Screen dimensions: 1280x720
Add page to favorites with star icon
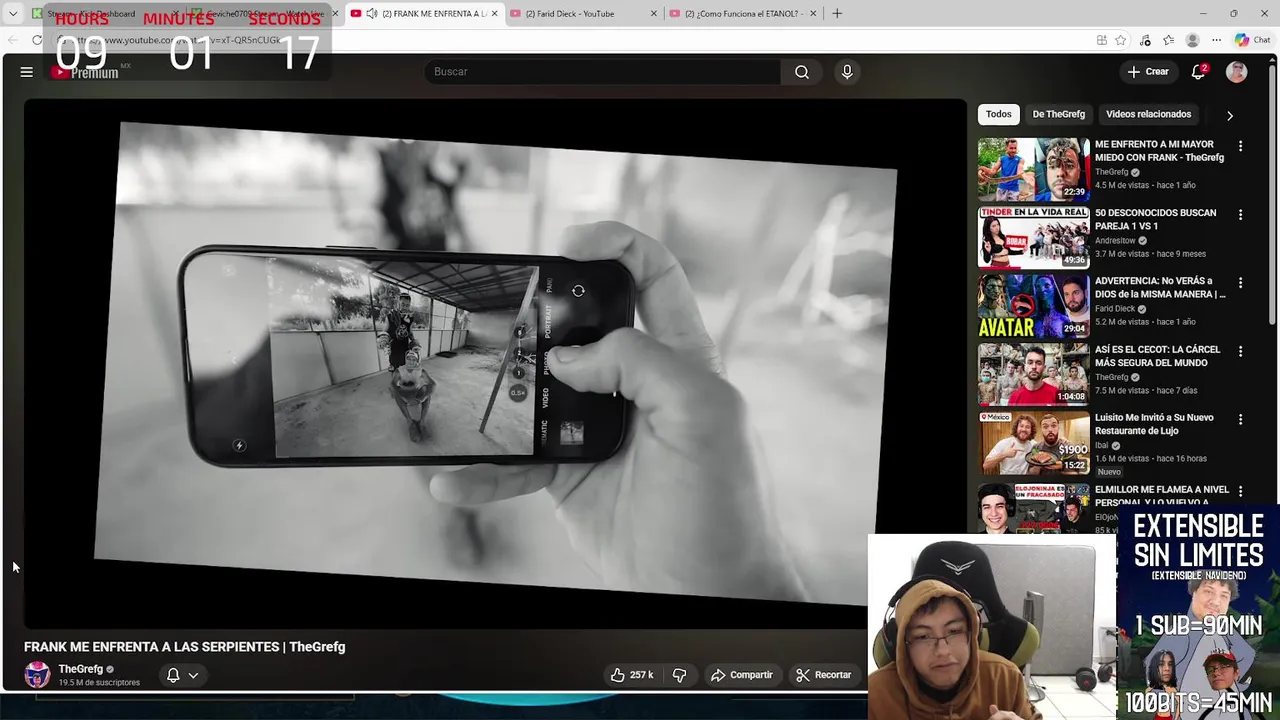1121,40
